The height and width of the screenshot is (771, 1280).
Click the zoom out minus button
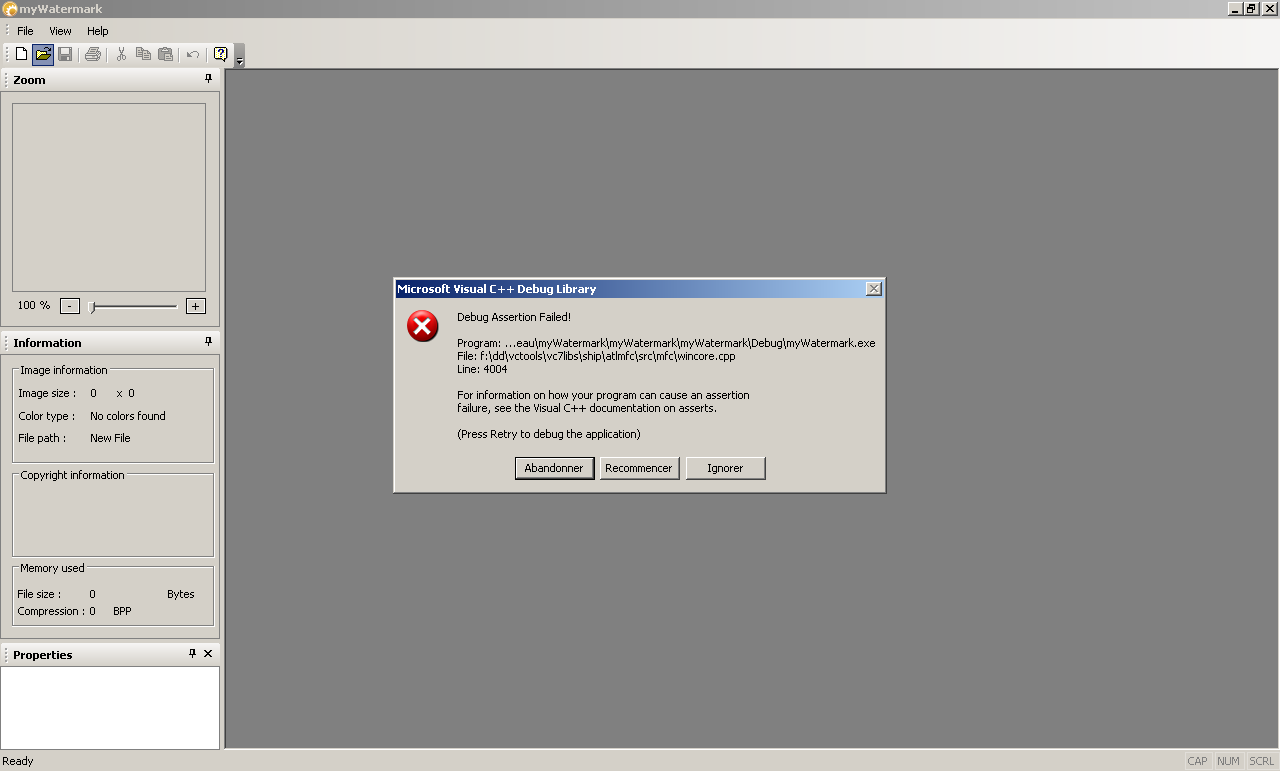70,306
